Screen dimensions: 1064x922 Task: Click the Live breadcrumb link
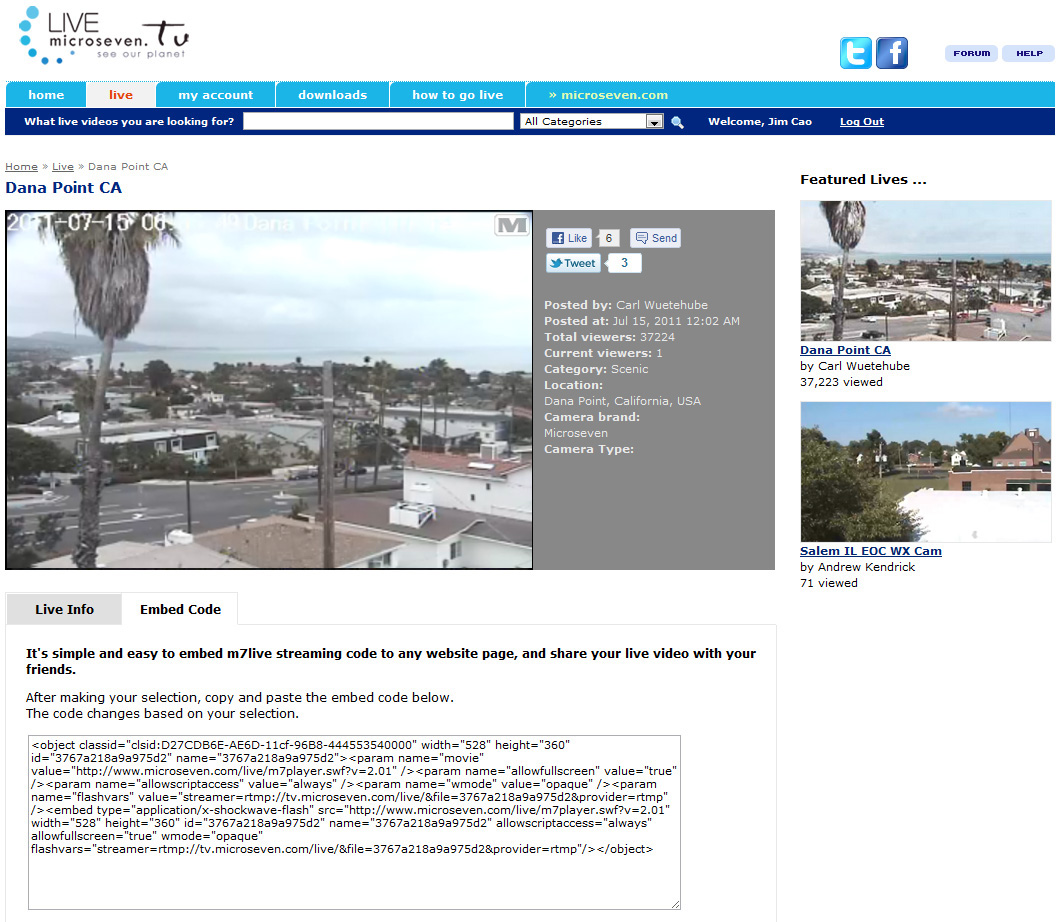pyautogui.click(x=62, y=166)
